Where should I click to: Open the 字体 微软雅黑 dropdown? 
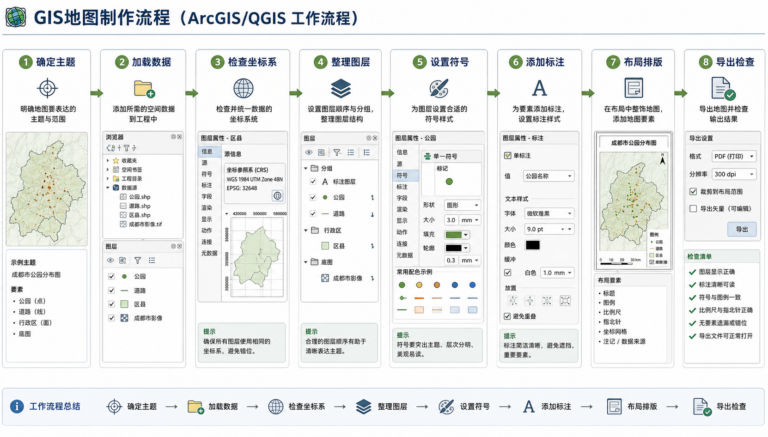(x=548, y=214)
